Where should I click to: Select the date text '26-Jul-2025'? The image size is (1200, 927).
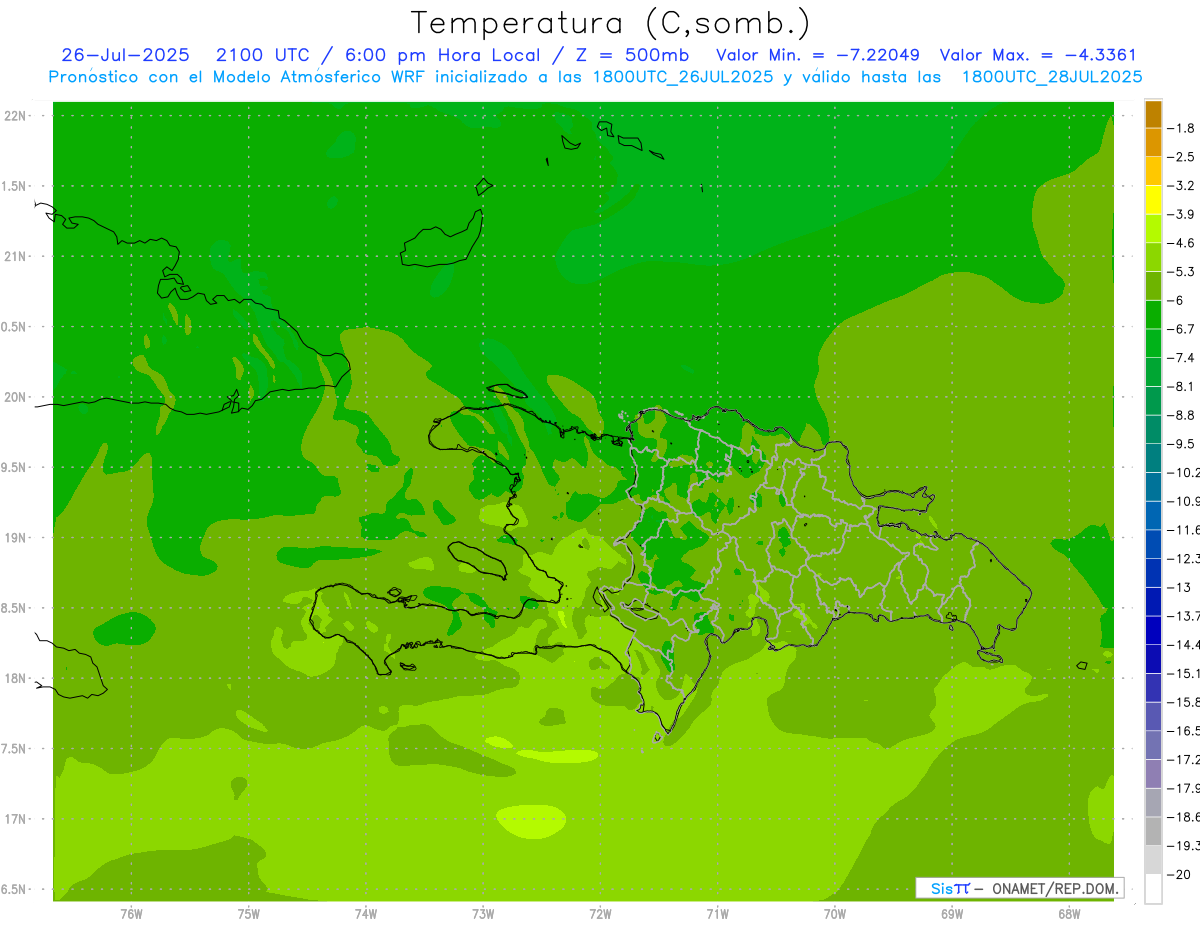click(125, 55)
